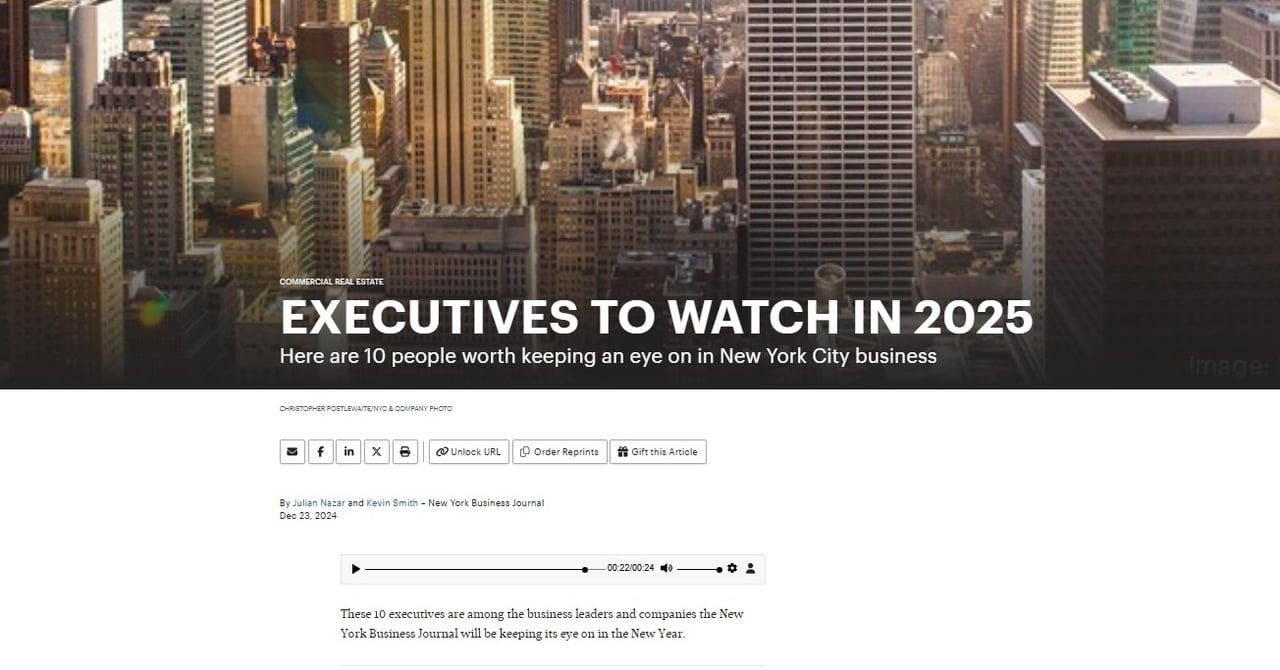This screenshot has height=670, width=1280.
Task: Adjust the audio player volume slider
Action: tap(699, 569)
